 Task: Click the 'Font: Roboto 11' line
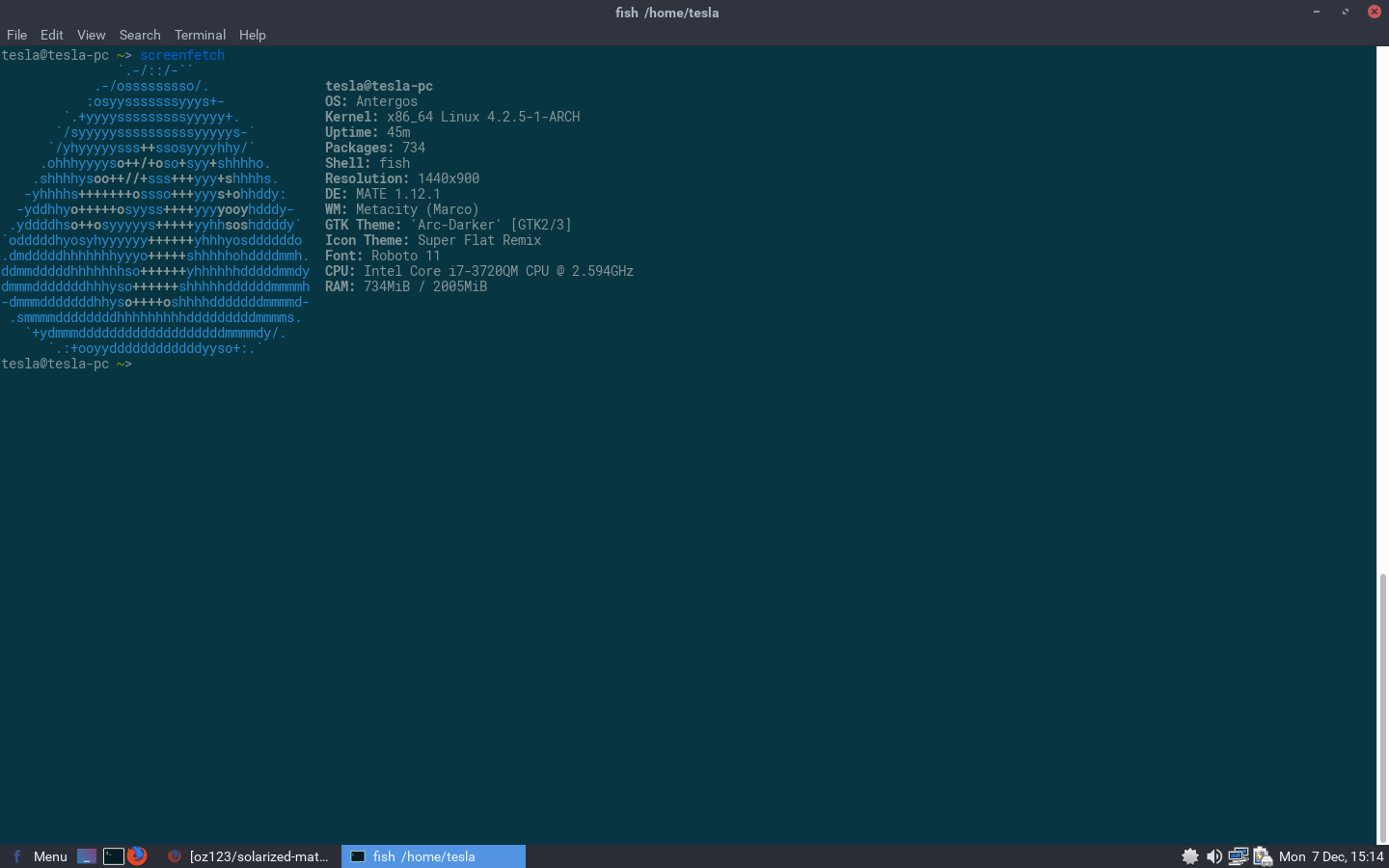(383, 256)
